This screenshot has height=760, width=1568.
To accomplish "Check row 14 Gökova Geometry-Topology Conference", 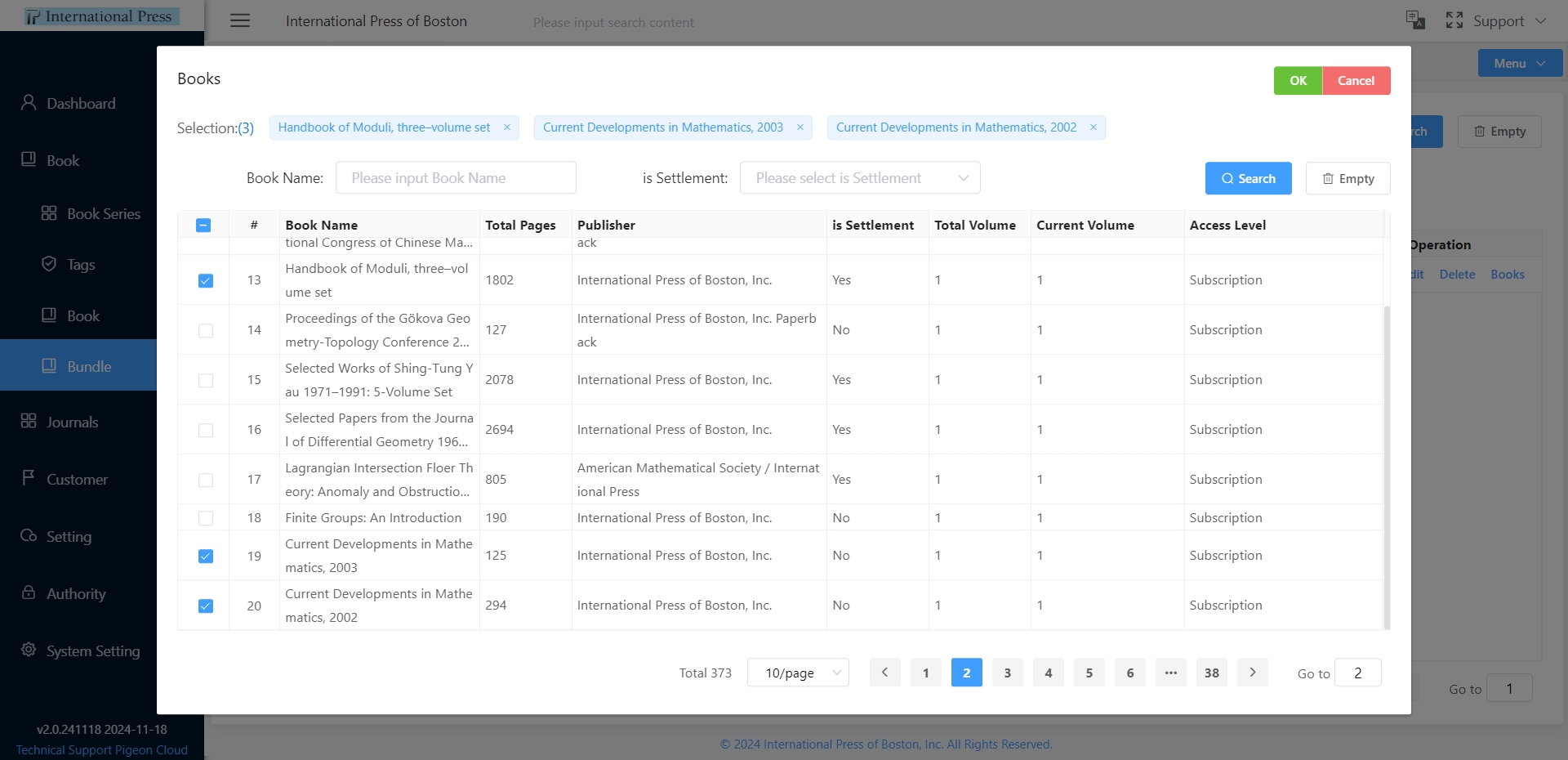I will (x=206, y=331).
